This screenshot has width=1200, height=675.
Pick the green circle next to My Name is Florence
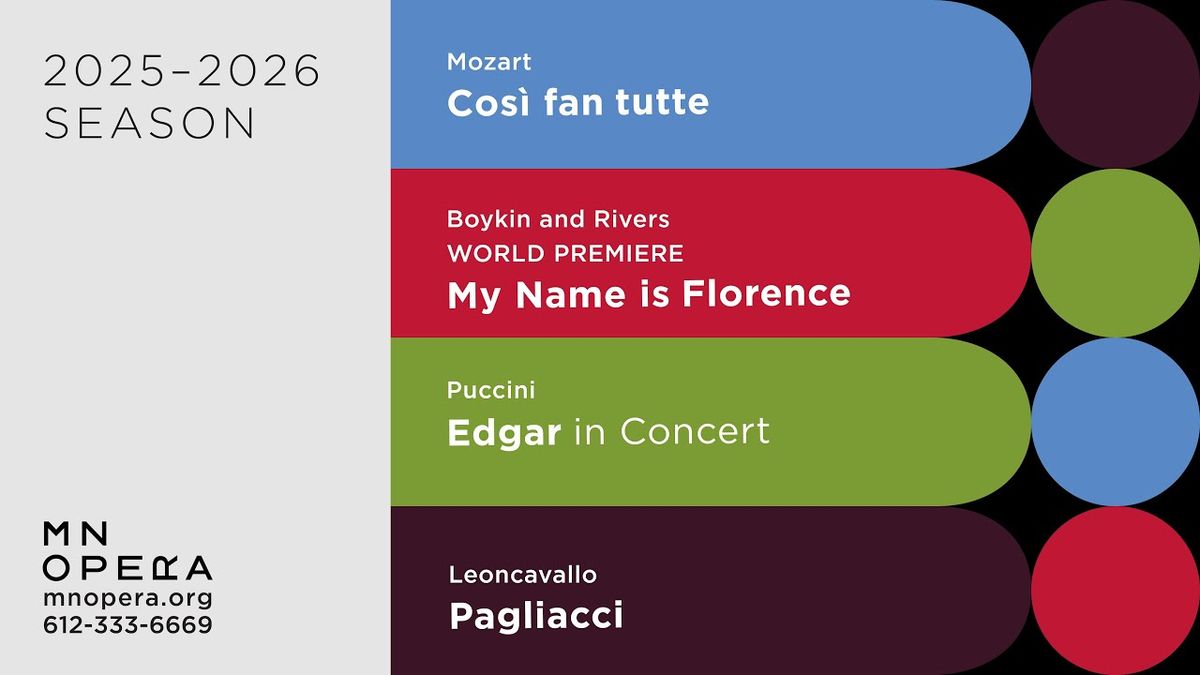pos(1115,253)
